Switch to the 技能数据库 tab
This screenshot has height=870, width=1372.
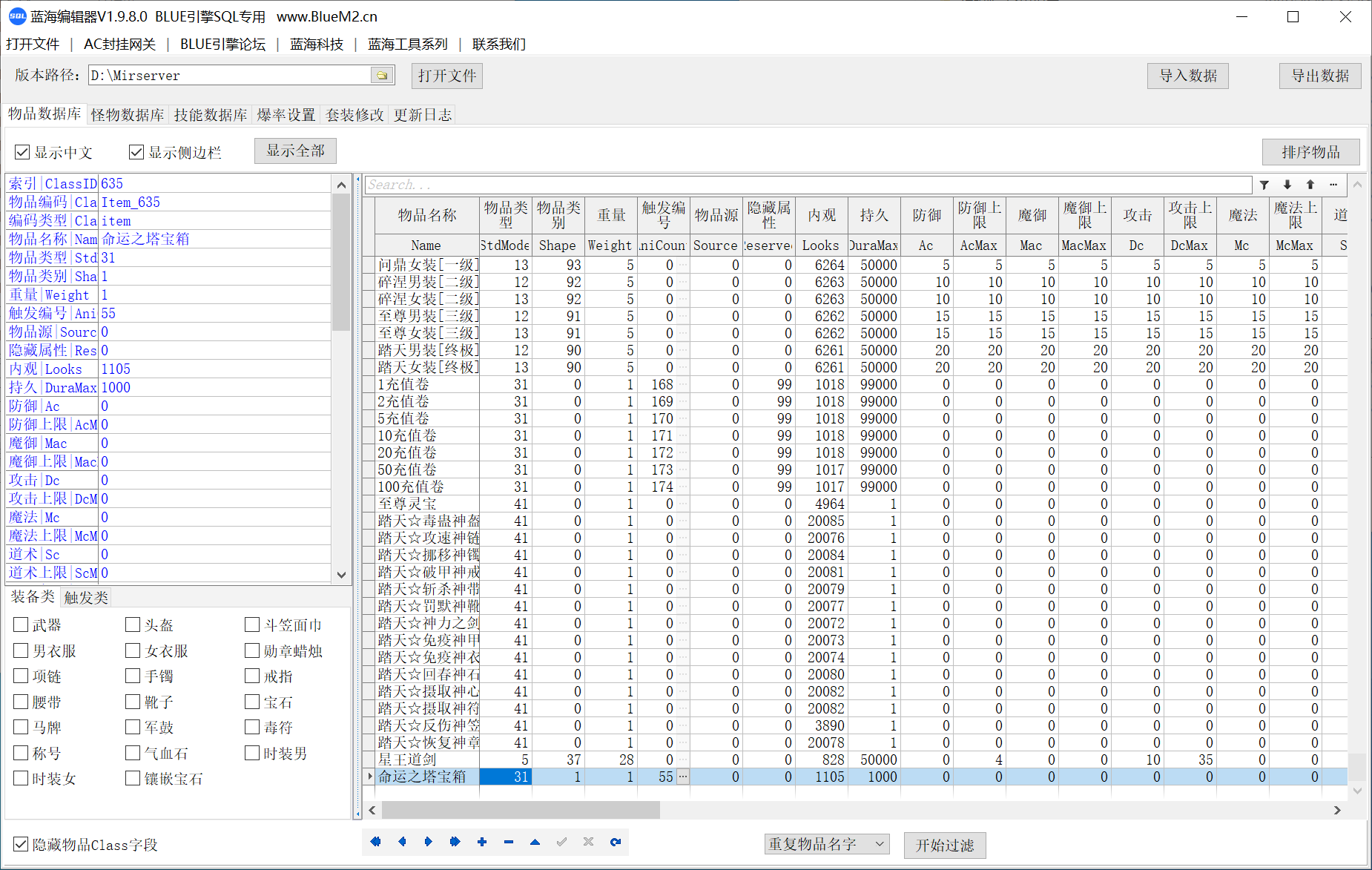(211, 115)
